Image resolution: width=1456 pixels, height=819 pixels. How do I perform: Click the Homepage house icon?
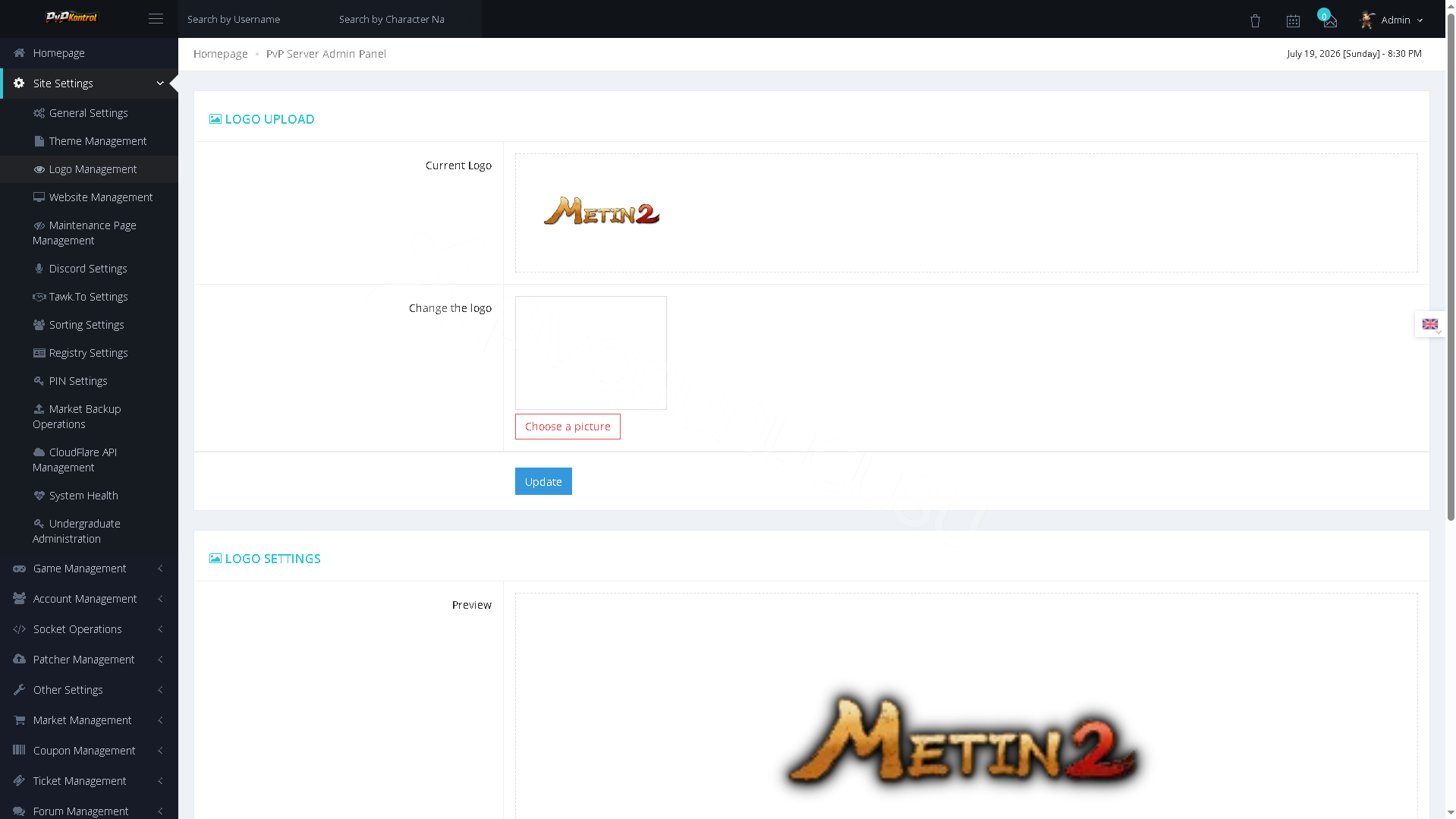[19, 53]
